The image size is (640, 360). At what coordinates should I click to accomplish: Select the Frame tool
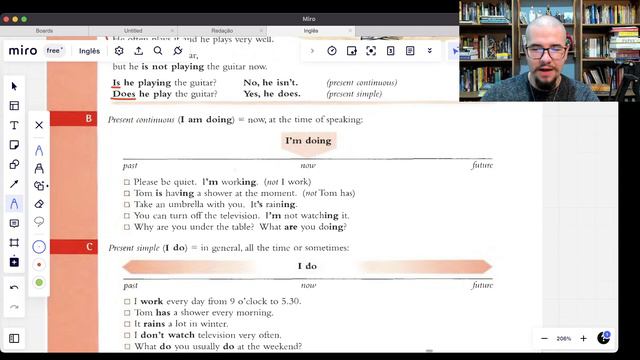pyautogui.click(x=14, y=243)
